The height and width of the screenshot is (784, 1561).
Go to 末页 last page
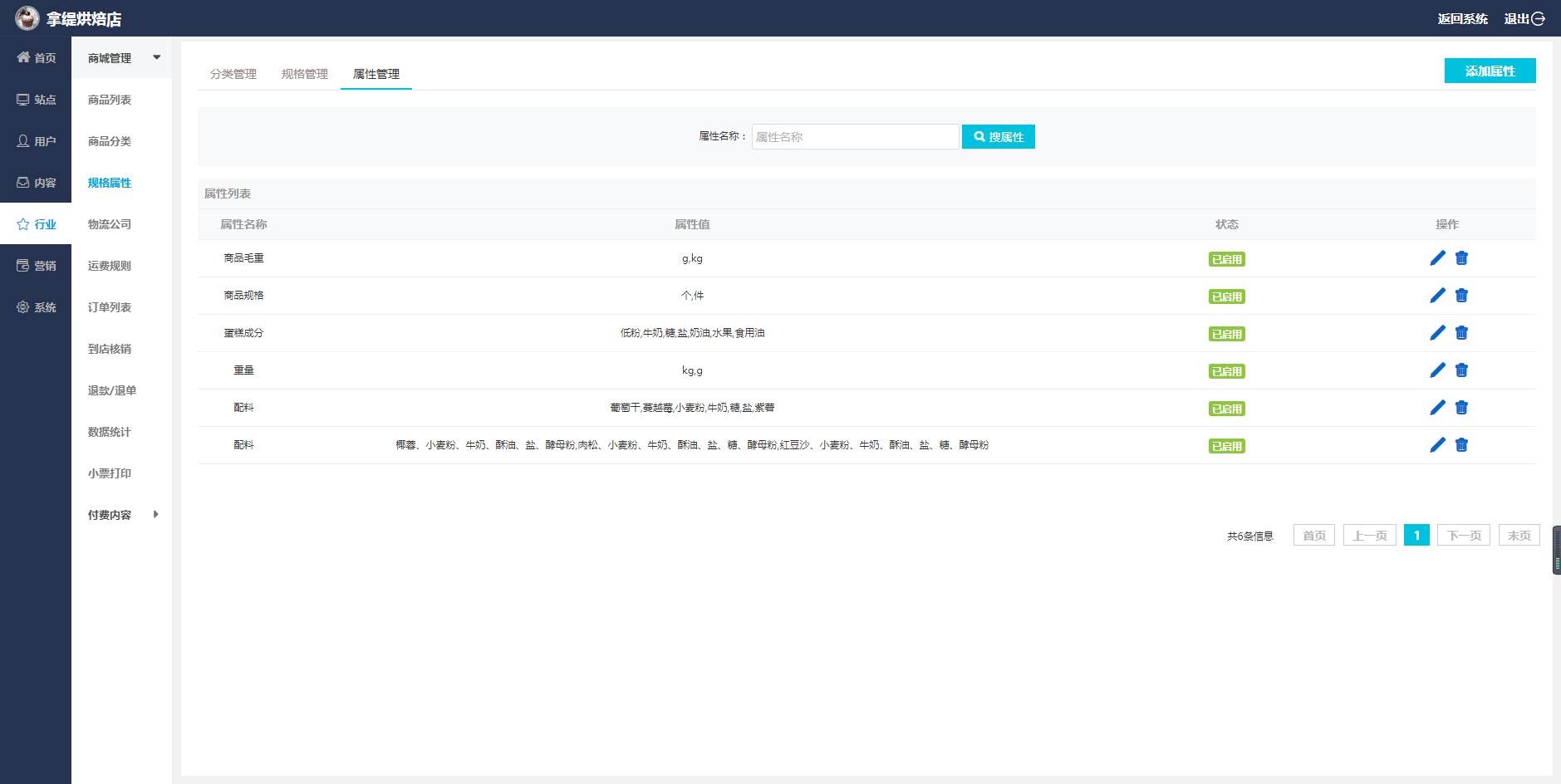[x=1519, y=535]
